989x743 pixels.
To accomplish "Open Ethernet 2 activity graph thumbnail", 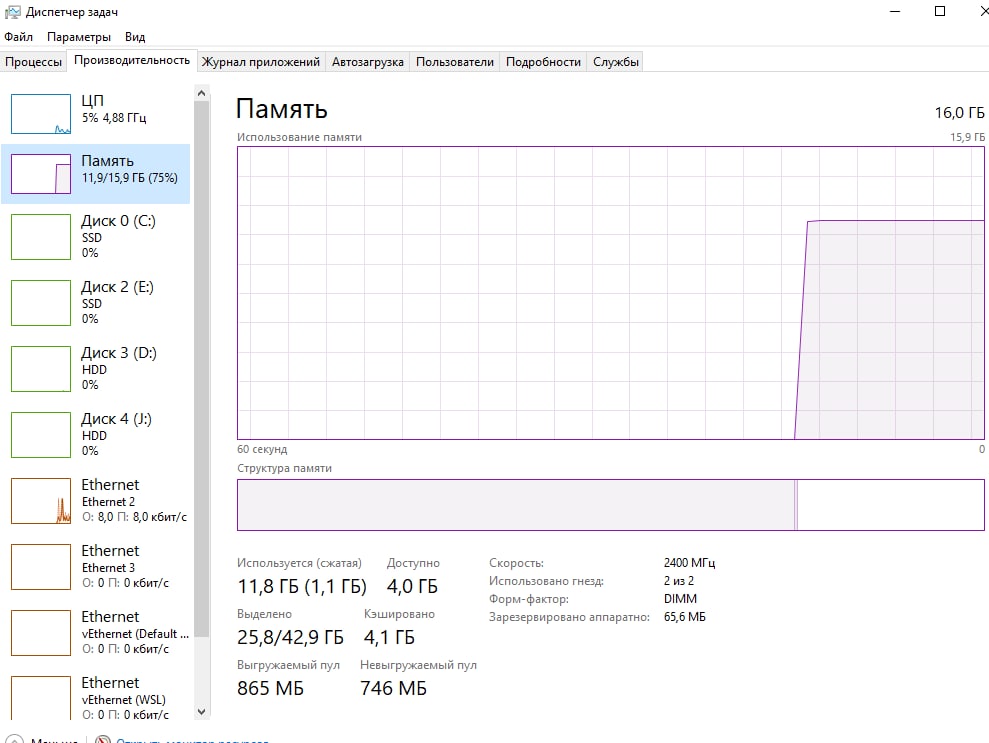I will point(41,501).
